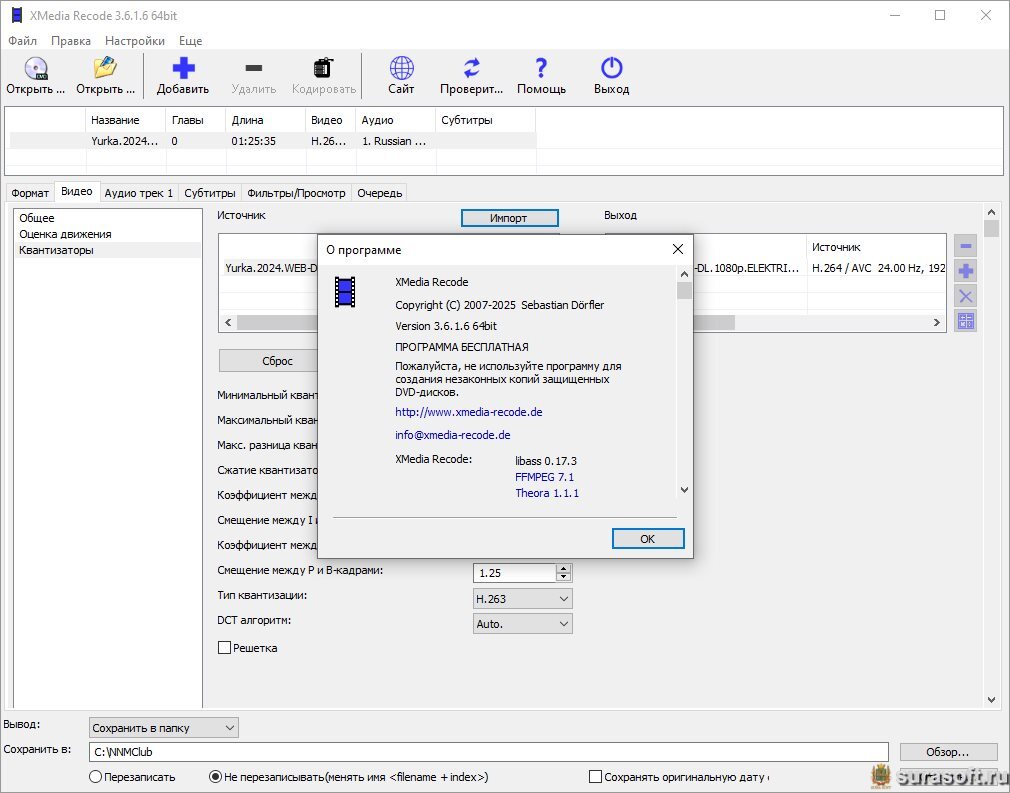Click the Проверить updates icon
The width and height of the screenshot is (1010, 793).
pyautogui.click(x=471, y=69)
